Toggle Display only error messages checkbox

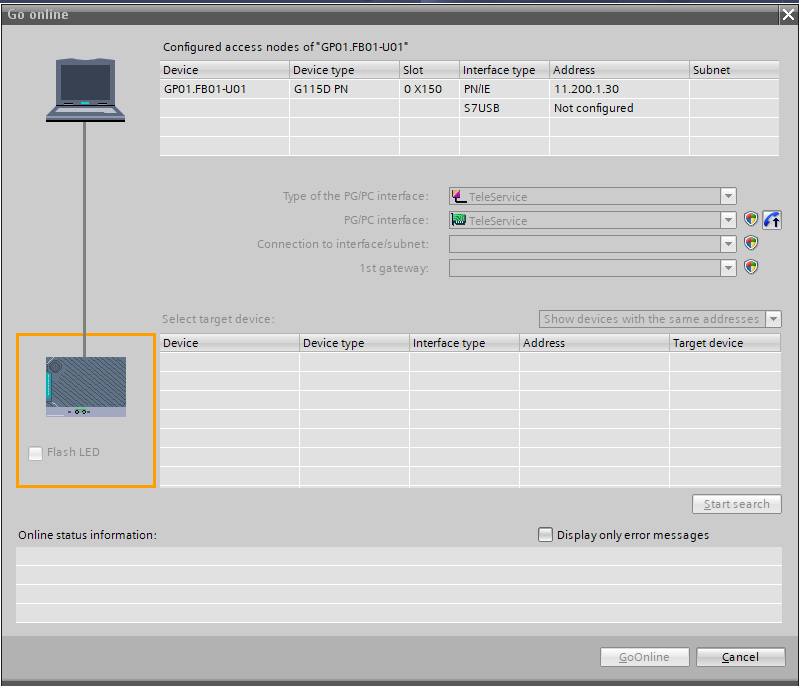(x=545, y=535)
